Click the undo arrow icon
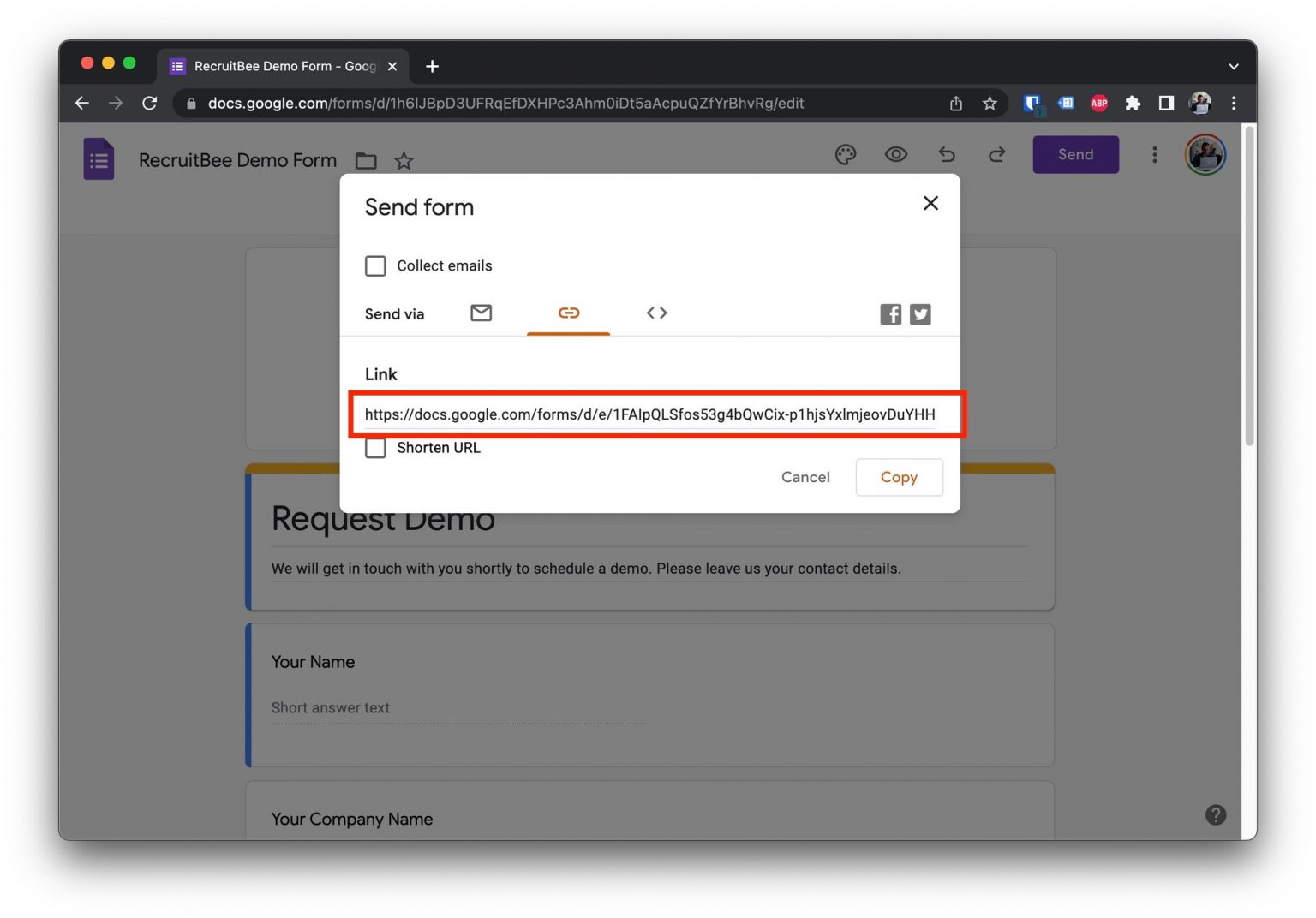 (946, 155)
